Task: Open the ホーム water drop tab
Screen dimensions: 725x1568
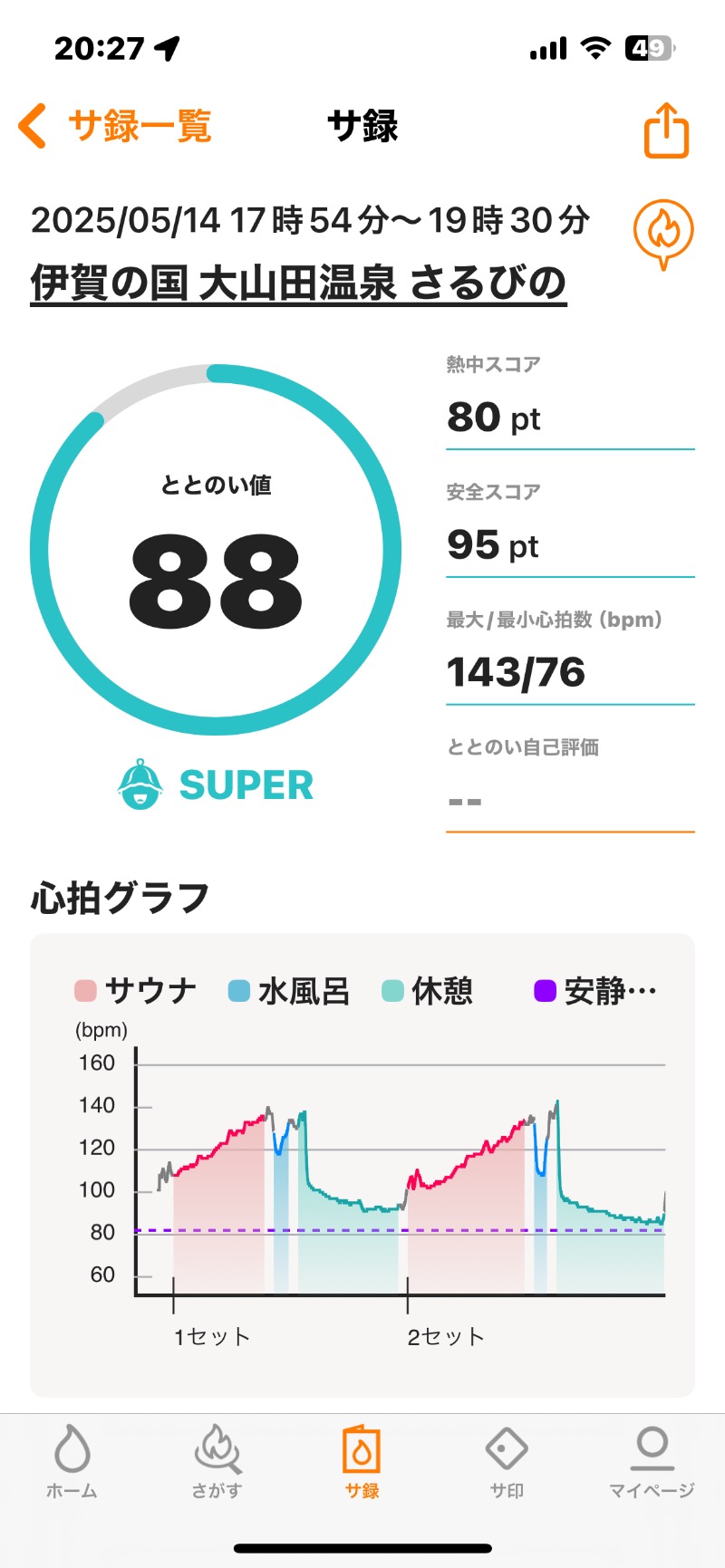Action: click(x=72, y=1461)
